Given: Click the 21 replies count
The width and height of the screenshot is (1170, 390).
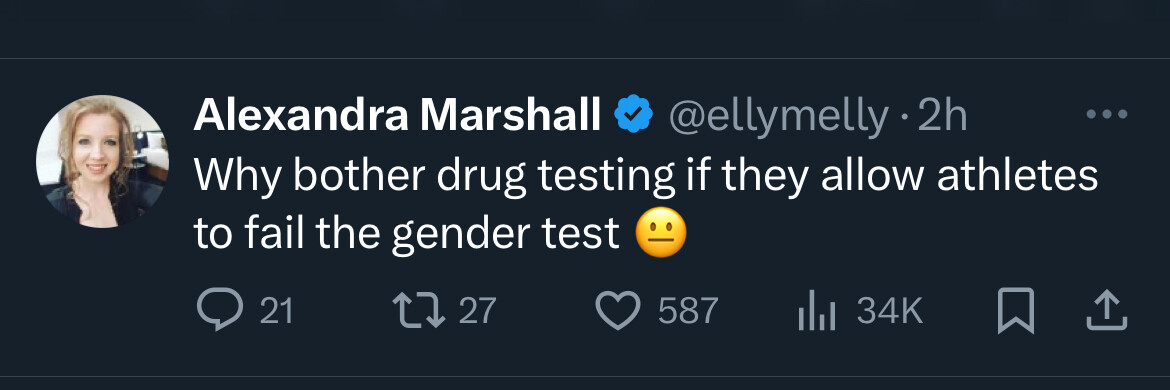Looking at the screenshot, I should point(276,311).
